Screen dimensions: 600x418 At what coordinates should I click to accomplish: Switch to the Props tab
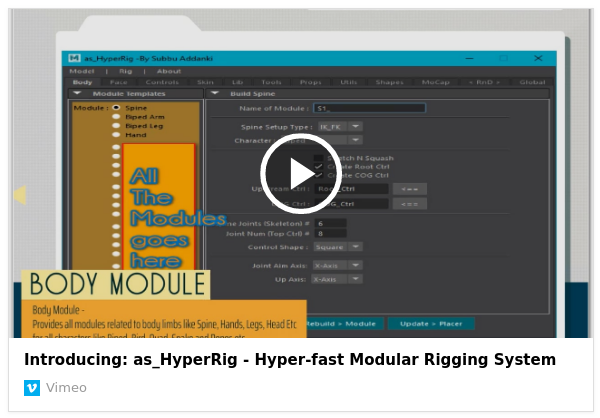(x=310, y=82)
